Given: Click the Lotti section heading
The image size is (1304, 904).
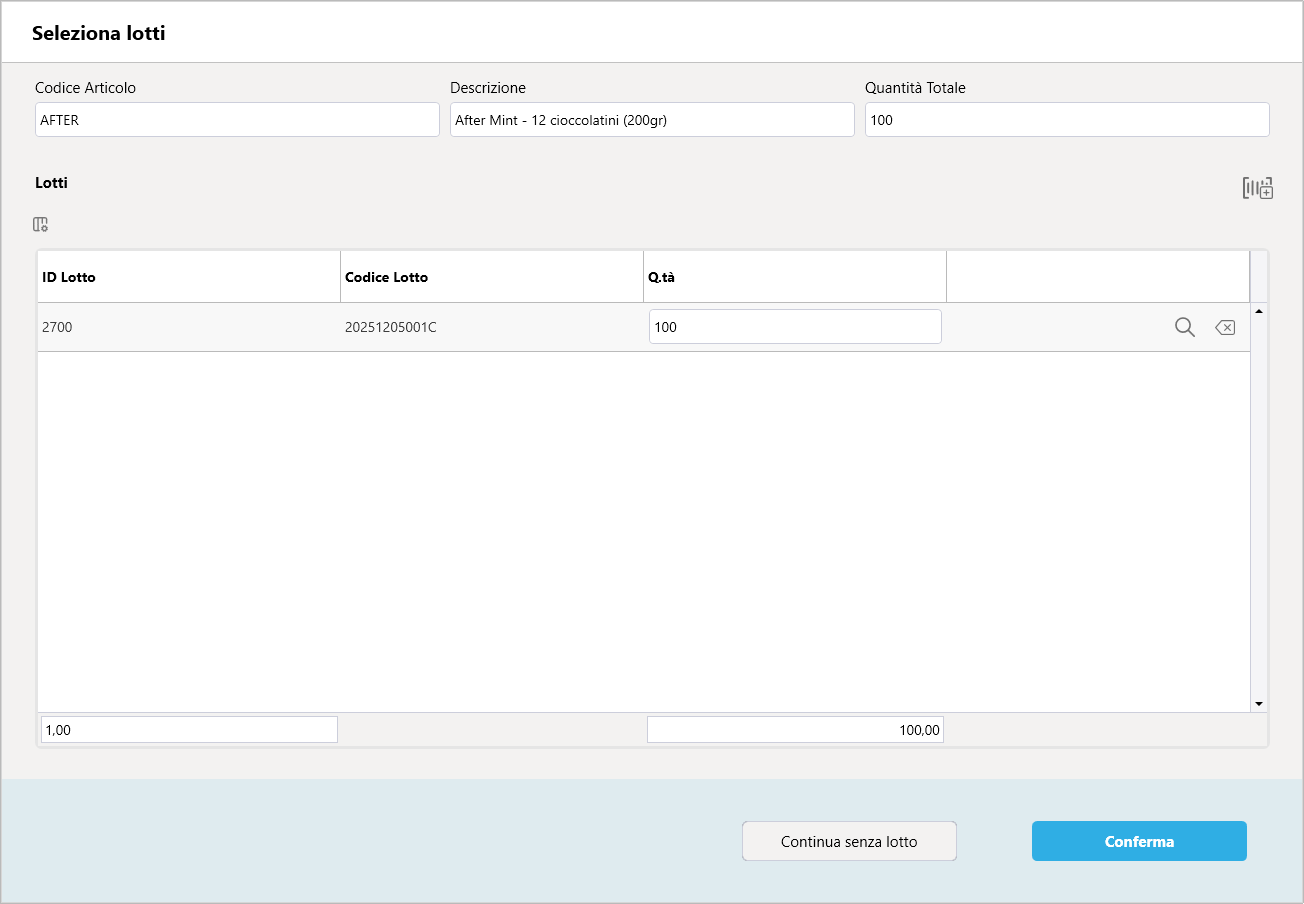Looking at the screenshot, I should coord(51,183).
